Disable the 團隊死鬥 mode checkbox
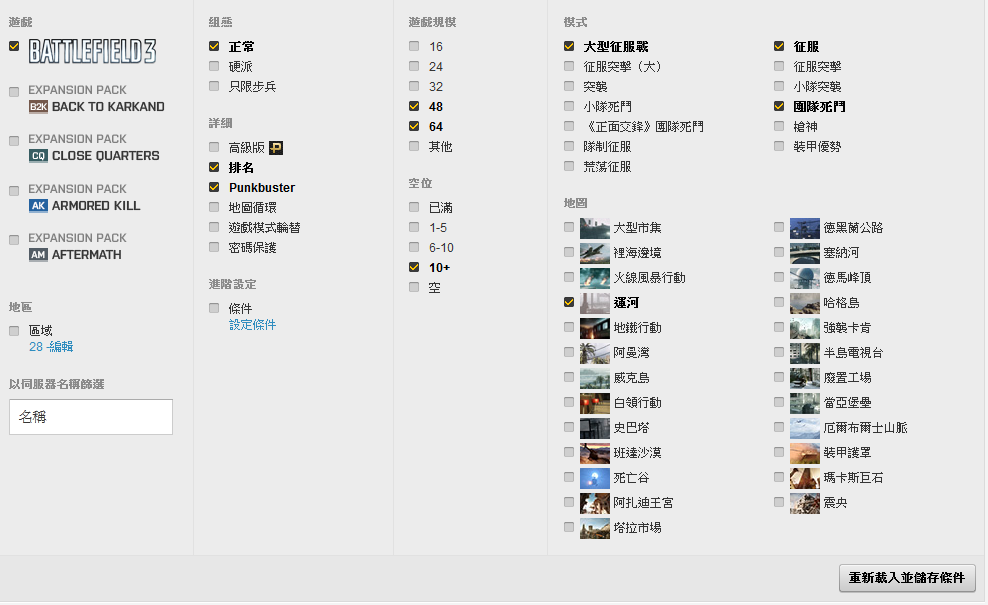This screenshot has height=605, width=988. click(779, 106)
